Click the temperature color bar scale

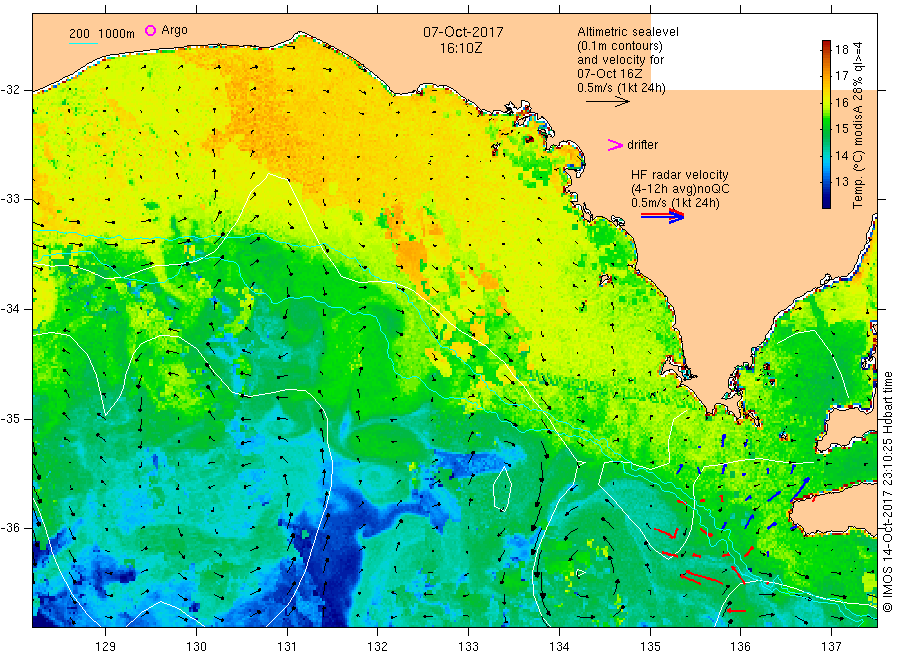click(826, 125)
